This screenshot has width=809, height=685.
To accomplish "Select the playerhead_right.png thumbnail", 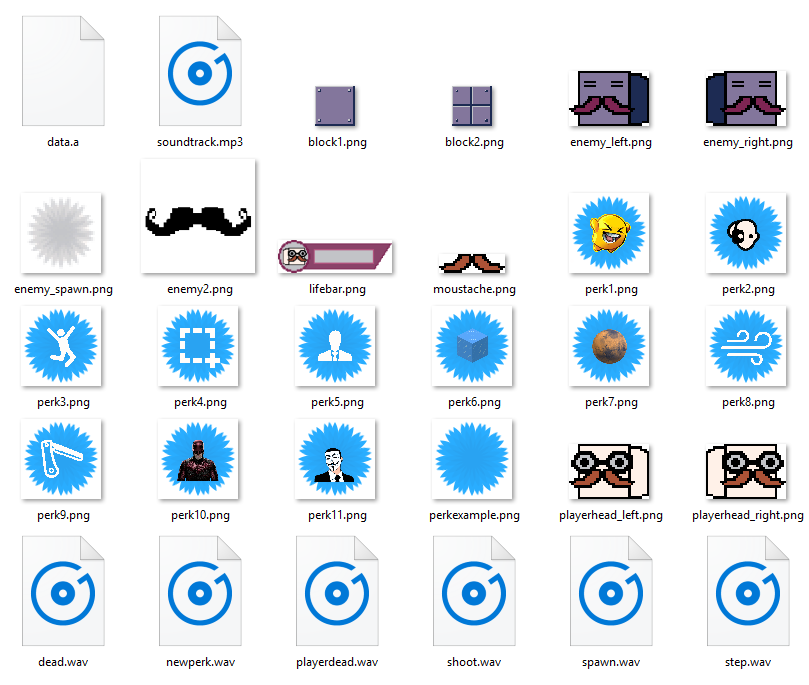I will (x=746, y=471).
